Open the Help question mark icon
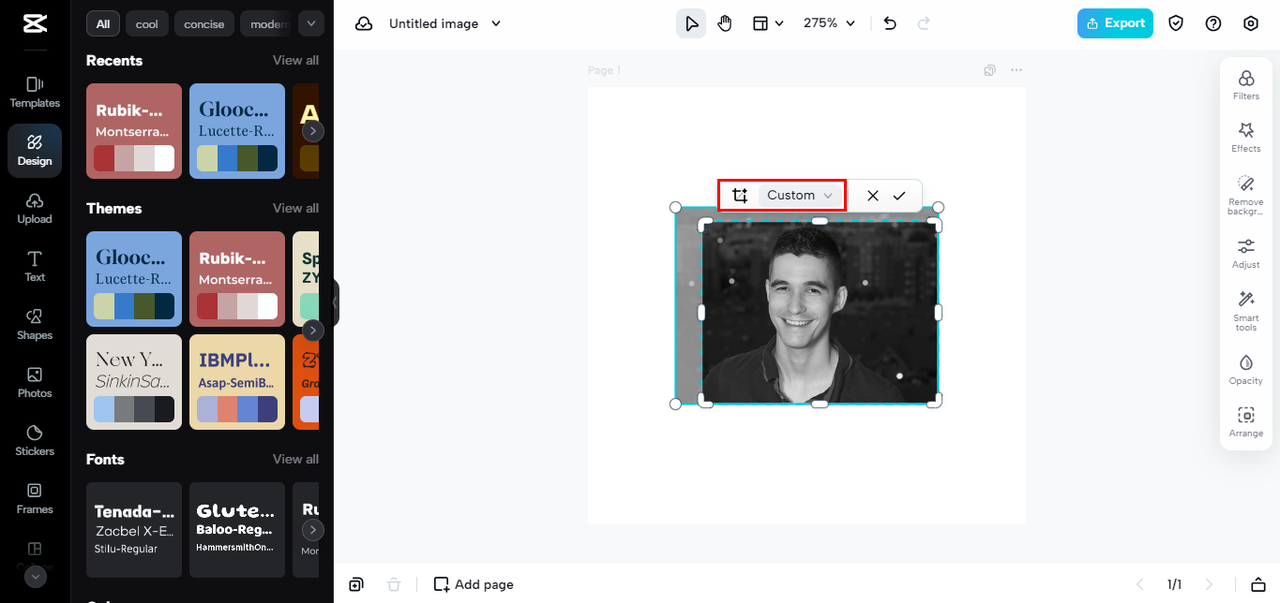The image size is (1280, 603). 1213,23
